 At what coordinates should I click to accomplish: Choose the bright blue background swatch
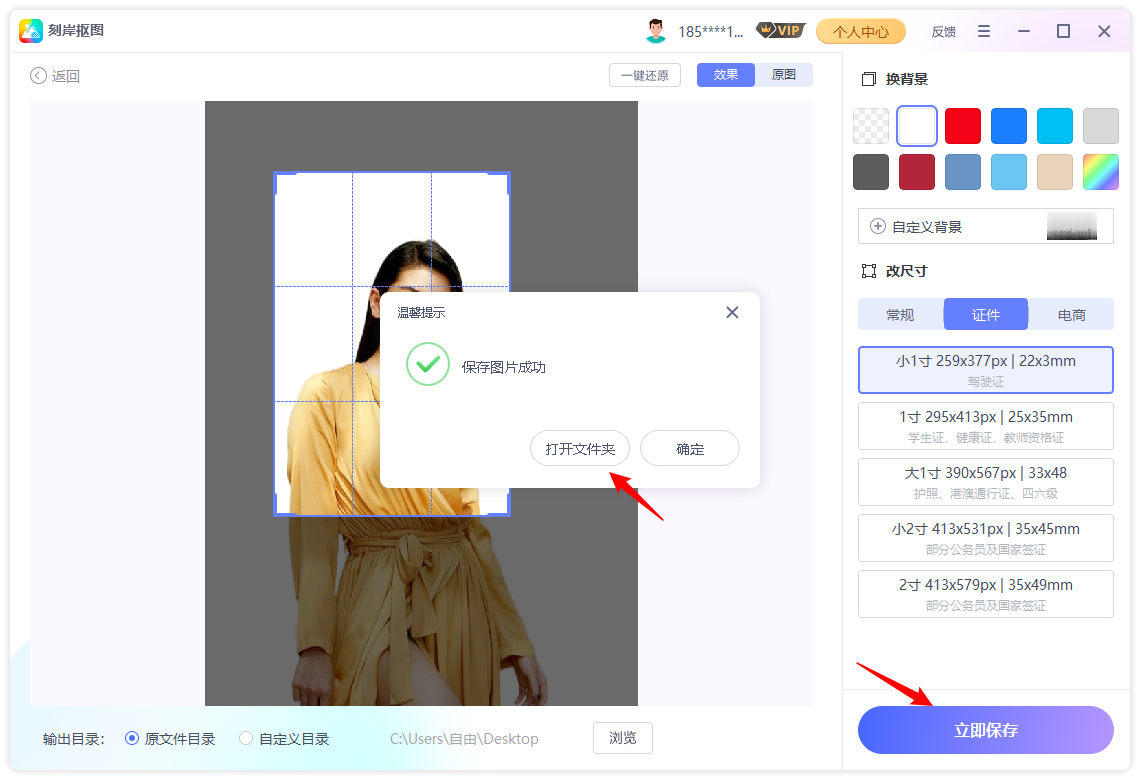click(1009, 126)
